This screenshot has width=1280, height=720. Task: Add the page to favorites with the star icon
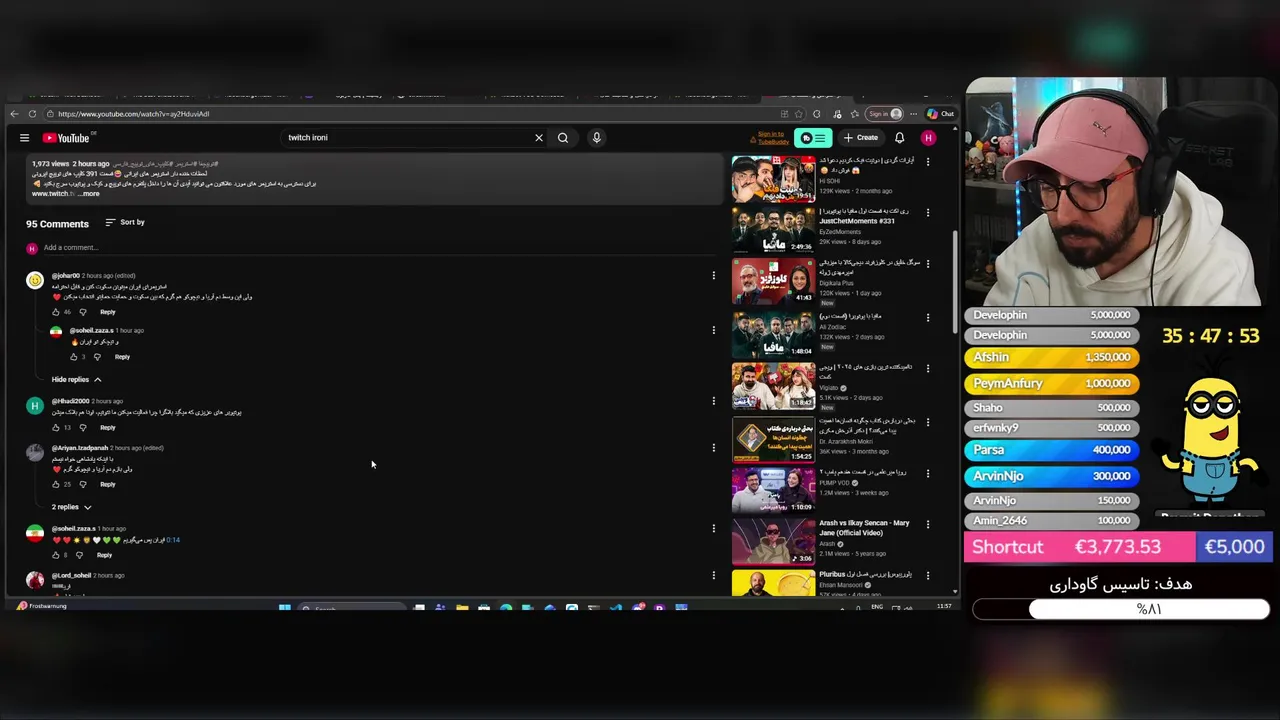(798, 114)
